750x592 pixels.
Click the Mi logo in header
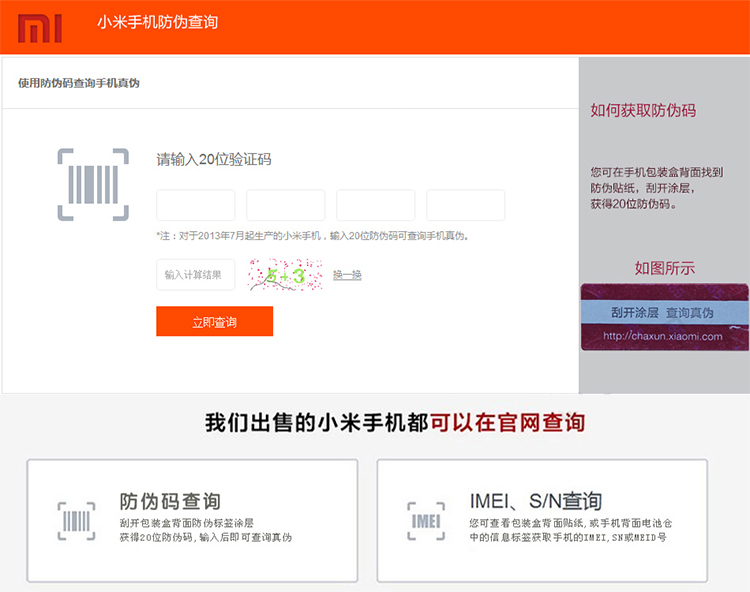tap(40, 28)
